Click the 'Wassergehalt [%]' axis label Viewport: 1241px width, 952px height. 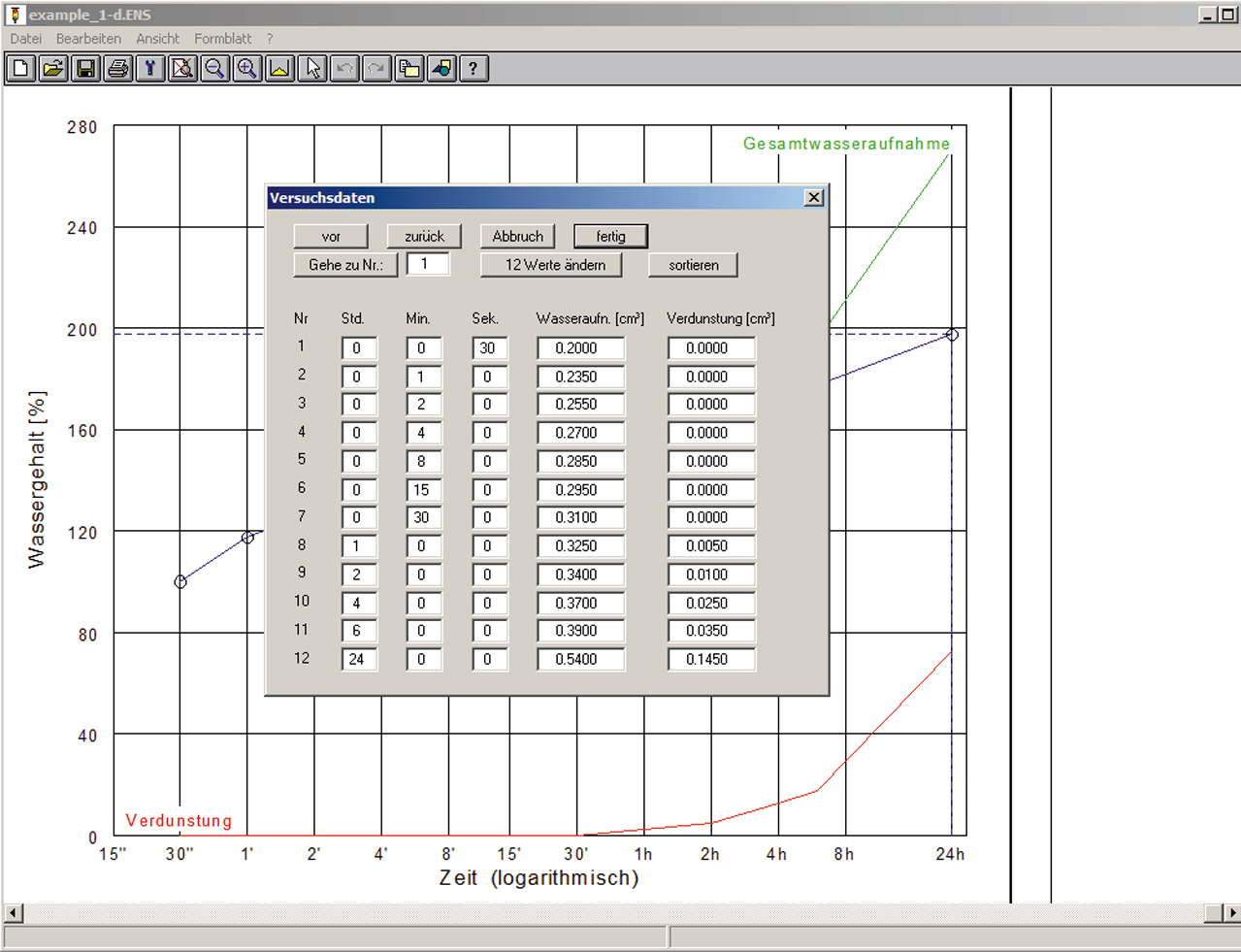point(37,479)
